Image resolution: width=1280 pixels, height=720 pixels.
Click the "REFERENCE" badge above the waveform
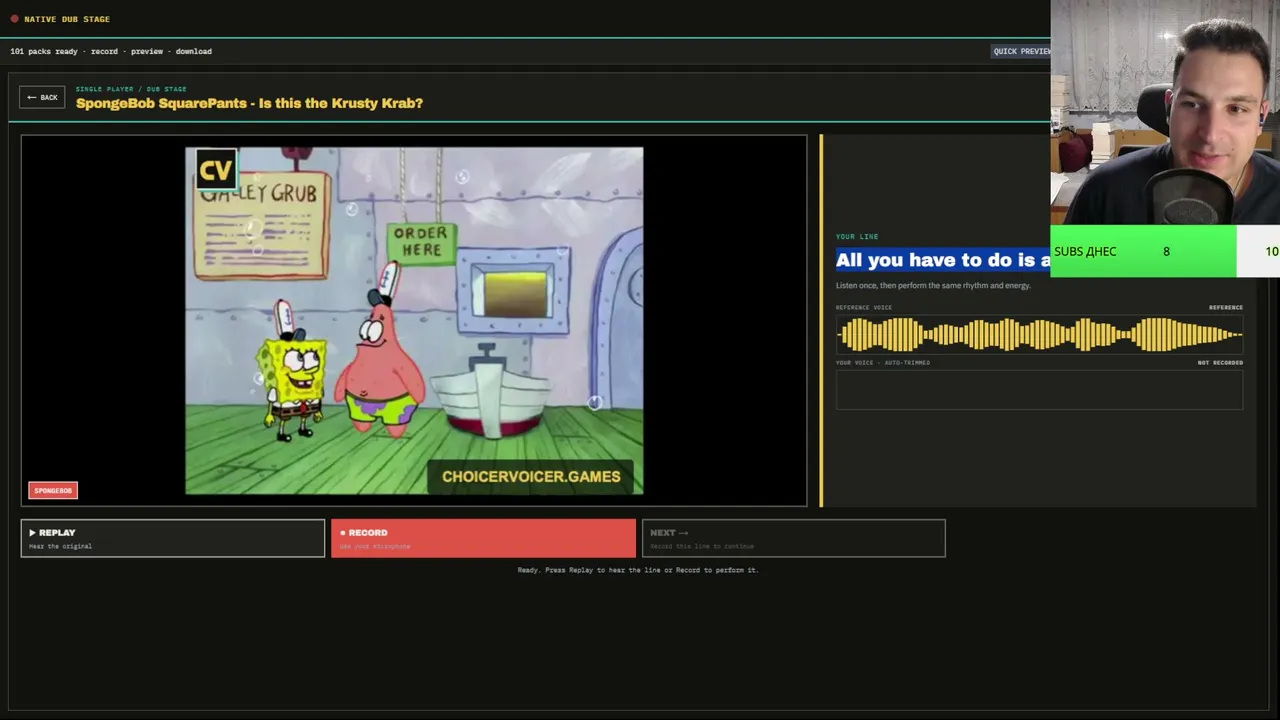1226,307
